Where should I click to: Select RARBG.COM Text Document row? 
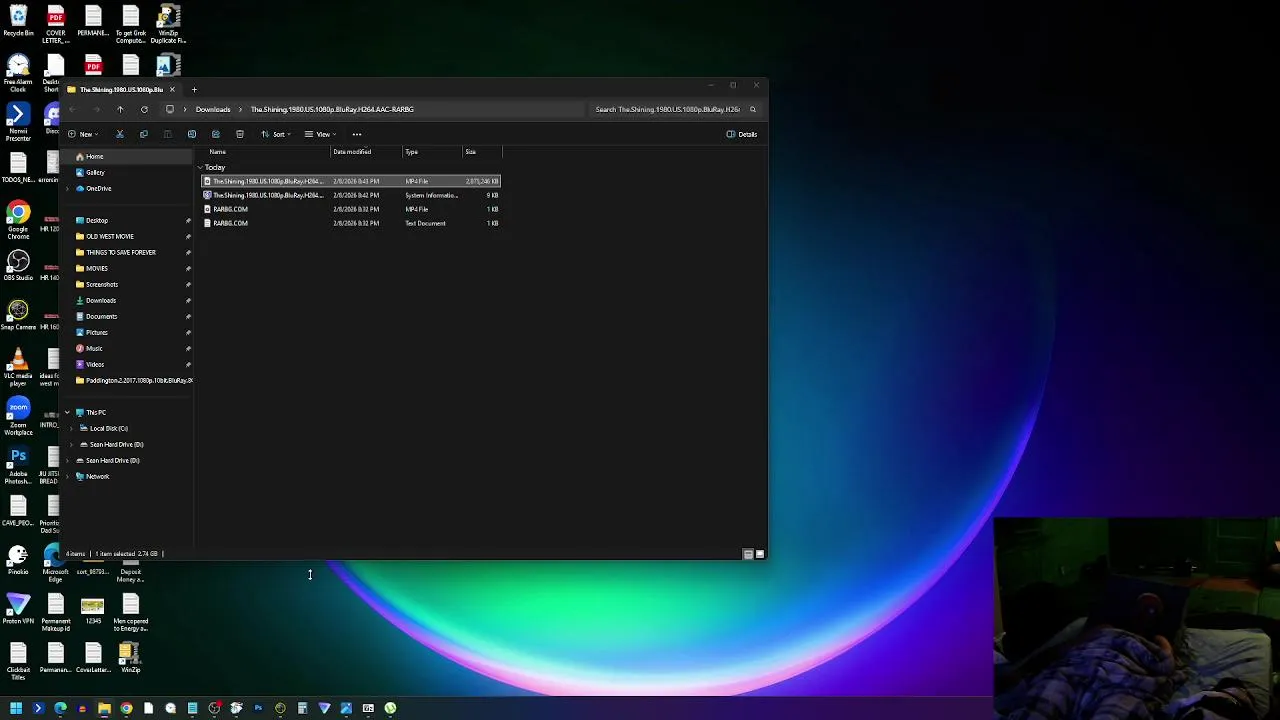pos(351,223)
